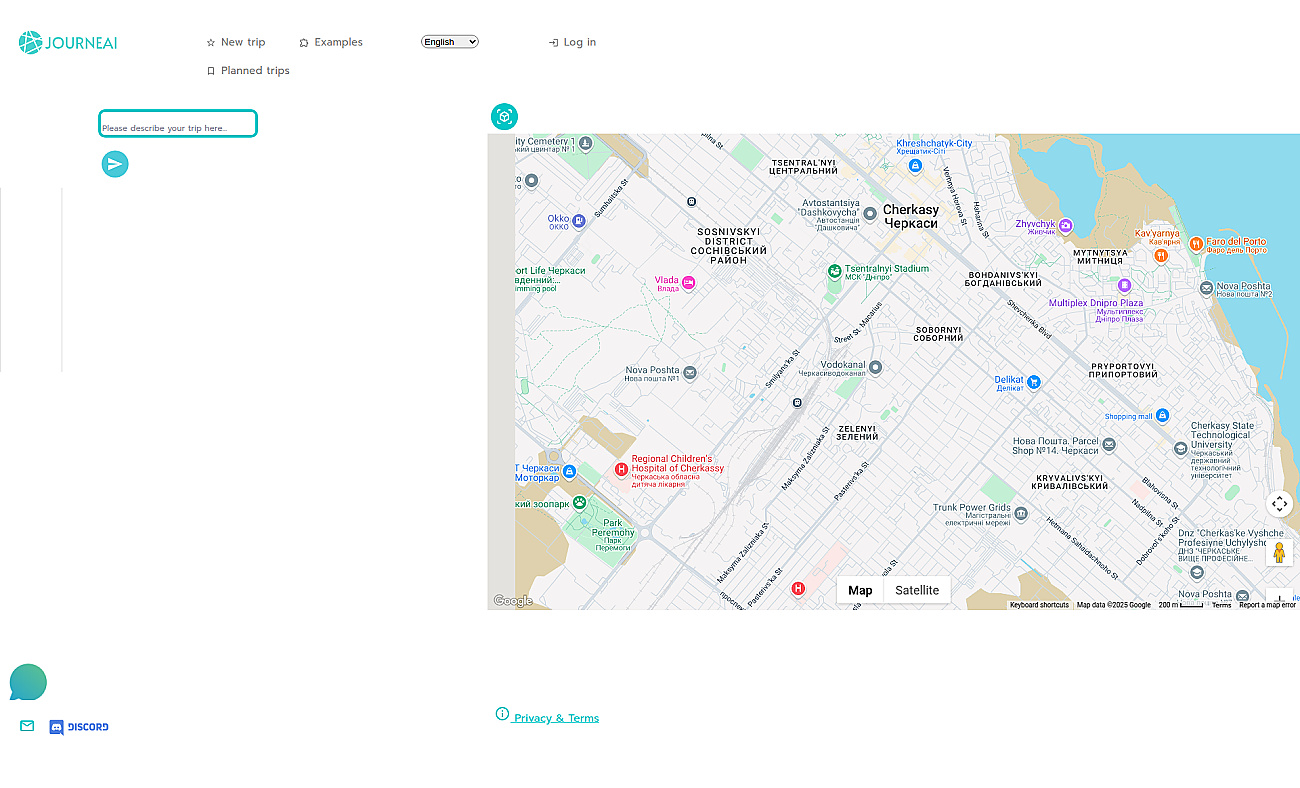This screenshot has width=1300, height=788.
Task: Click Map data ©2025 Google text
Action: click(1114, 605)
